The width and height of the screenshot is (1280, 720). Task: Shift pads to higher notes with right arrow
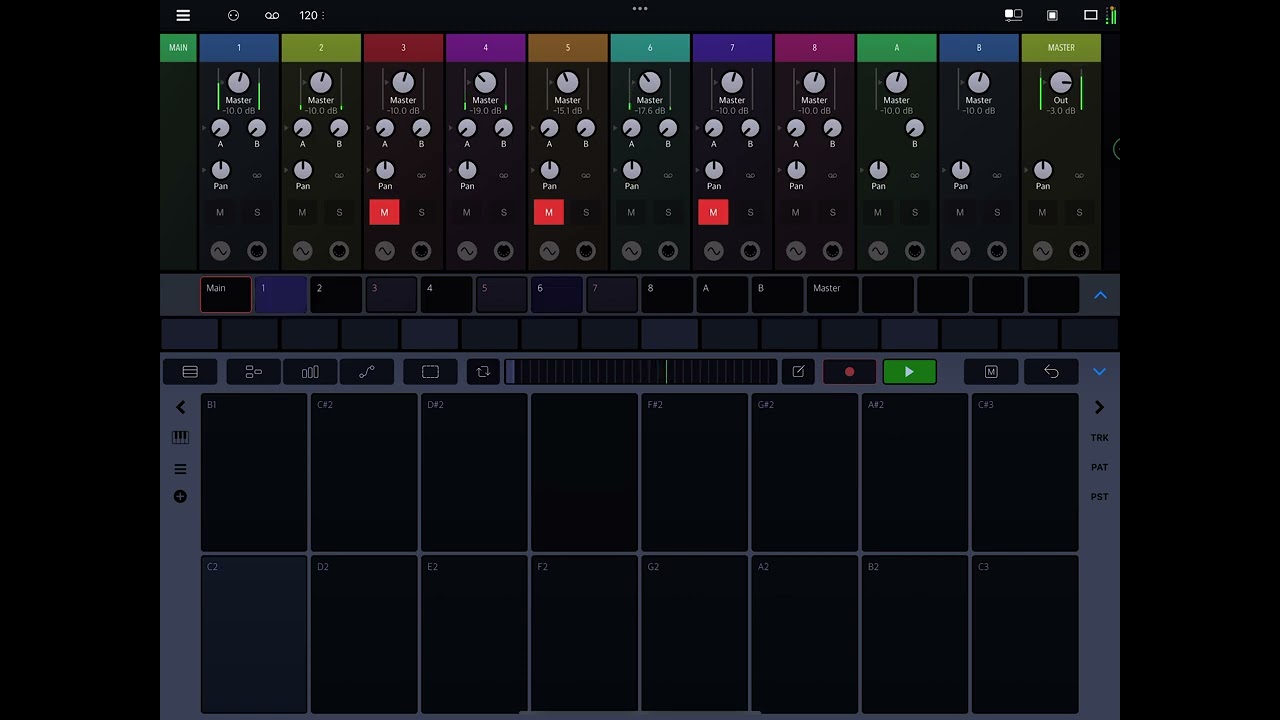point(1099,407)
